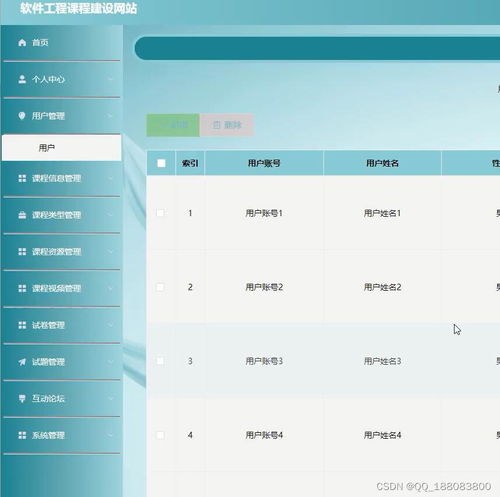Collapse the 用户管理 chevron
Viewport: 500px width, 497px height.
(110, 116)
